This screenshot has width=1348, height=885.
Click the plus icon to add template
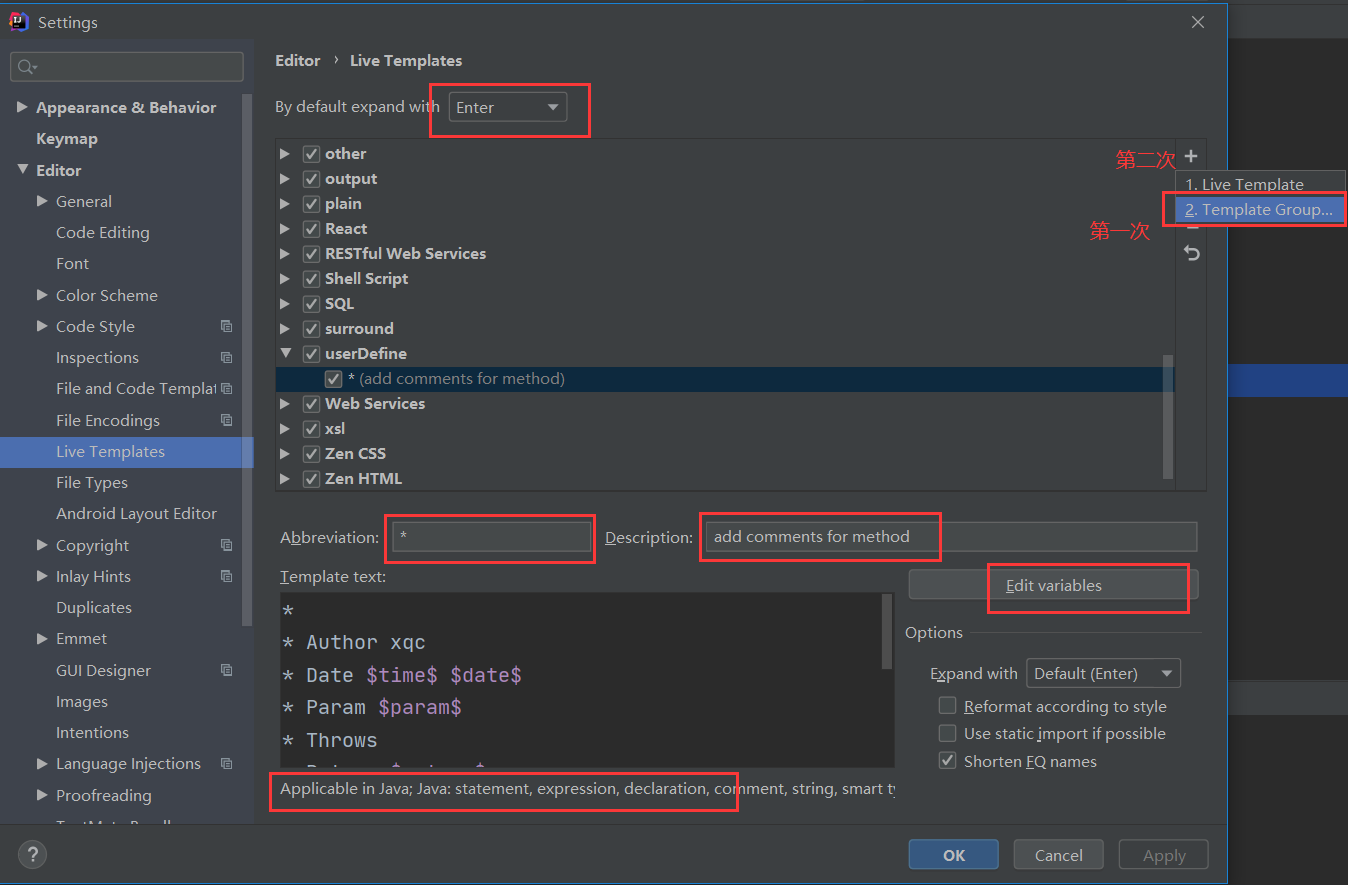click(x=1191, y=156)
